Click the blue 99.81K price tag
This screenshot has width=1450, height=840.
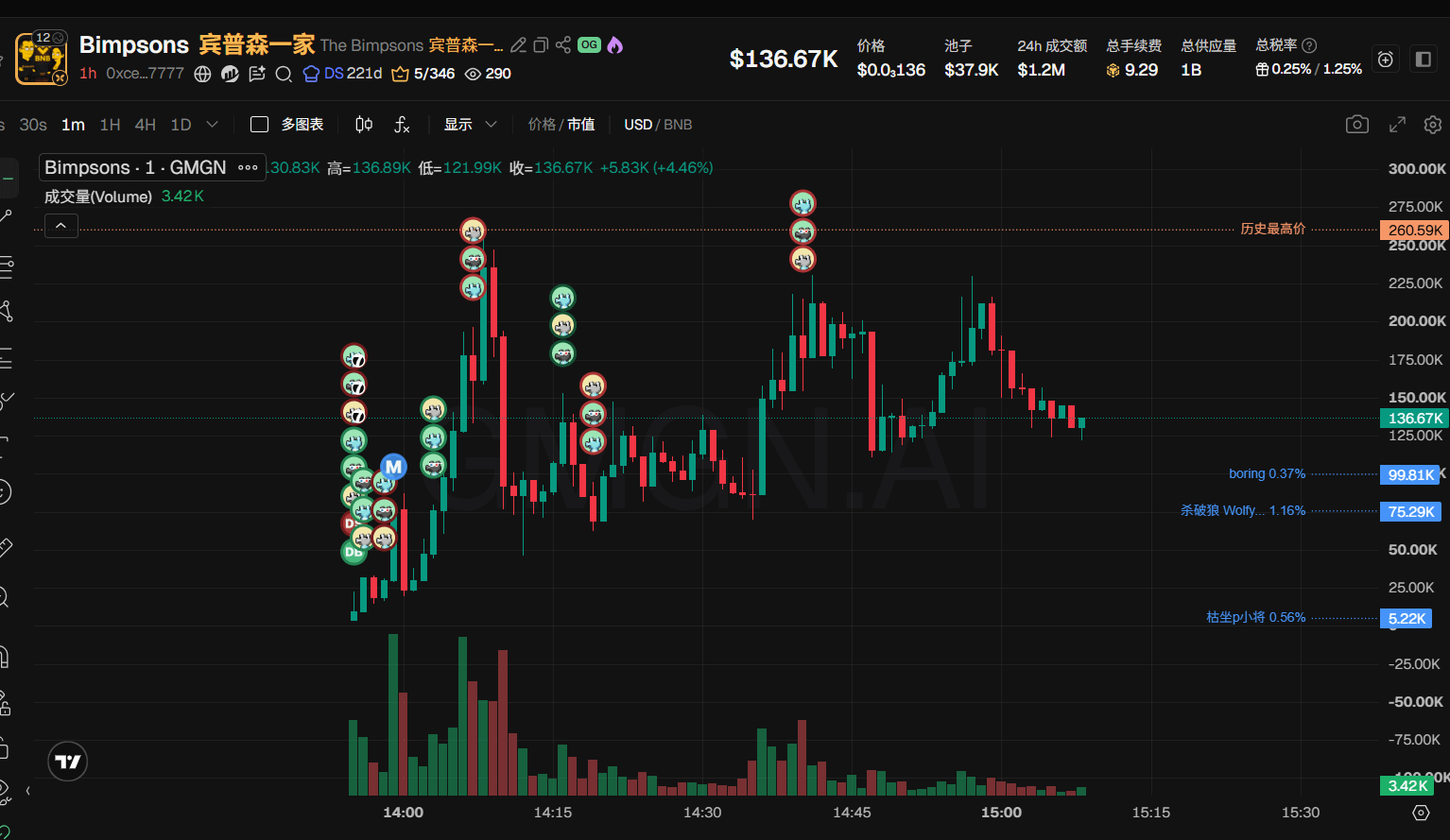pyautogui.click(x=1410, y=474)
